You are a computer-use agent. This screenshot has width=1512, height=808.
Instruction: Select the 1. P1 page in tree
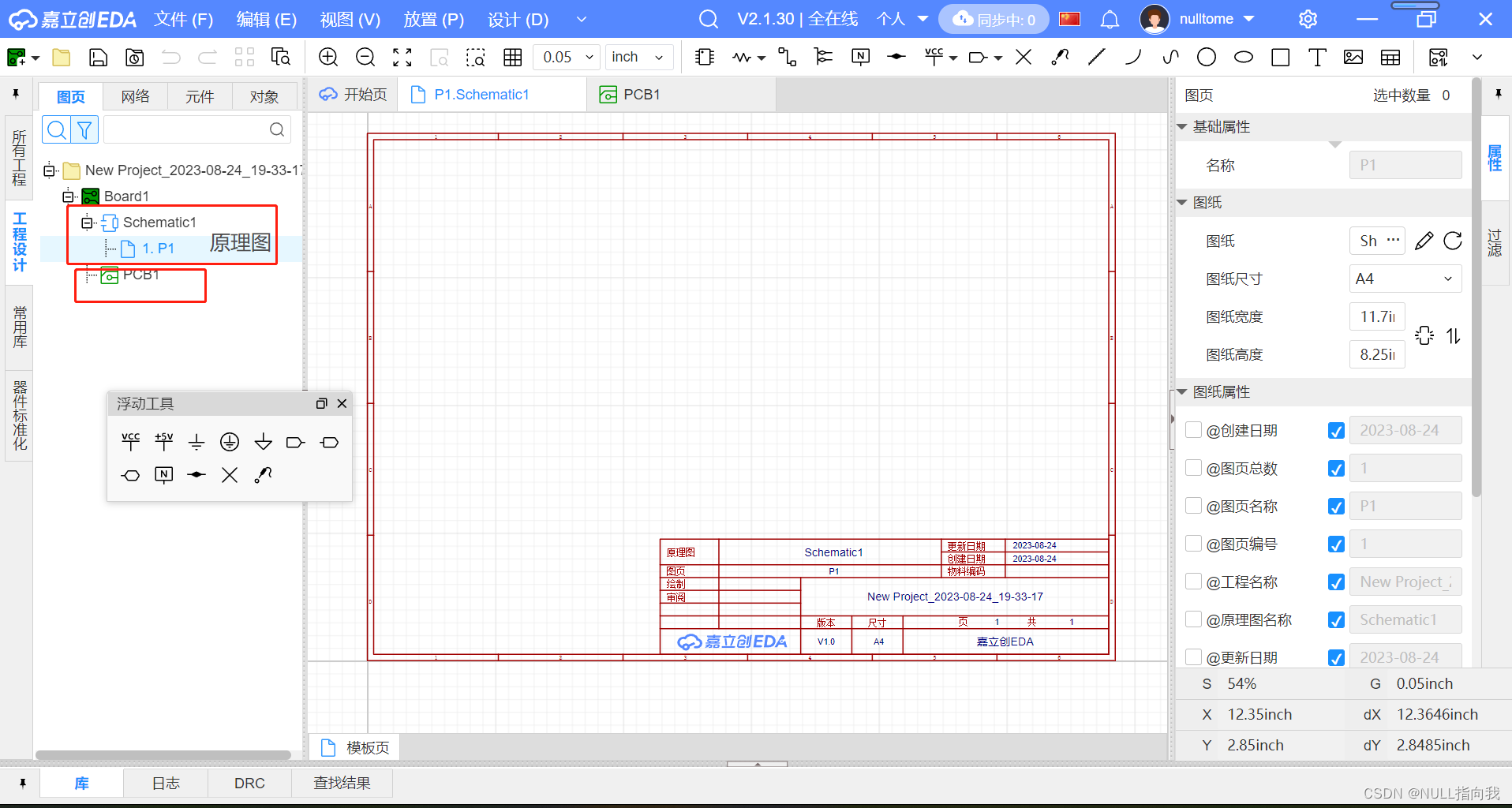pyautogui.click(x=158, y=249)
